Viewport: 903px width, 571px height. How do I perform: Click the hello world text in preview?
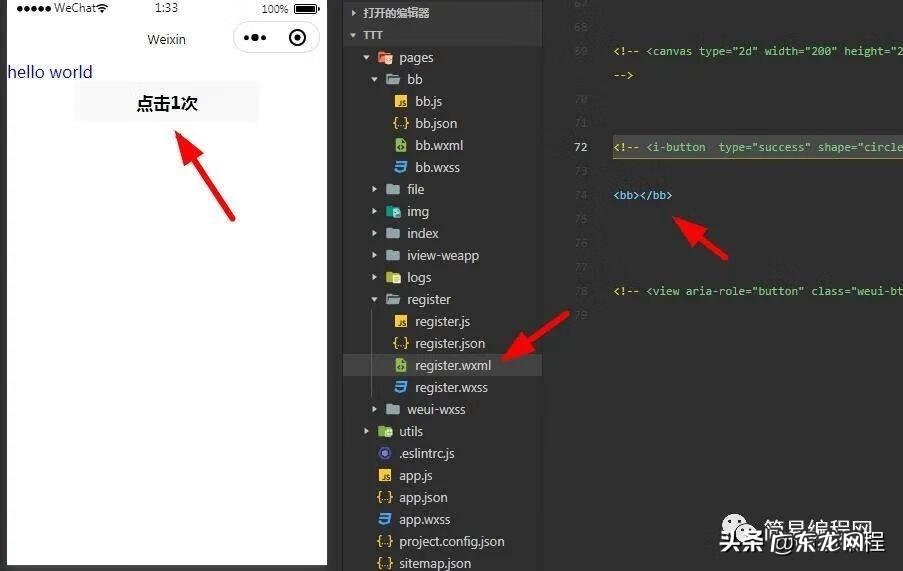[x=50, y=72]
